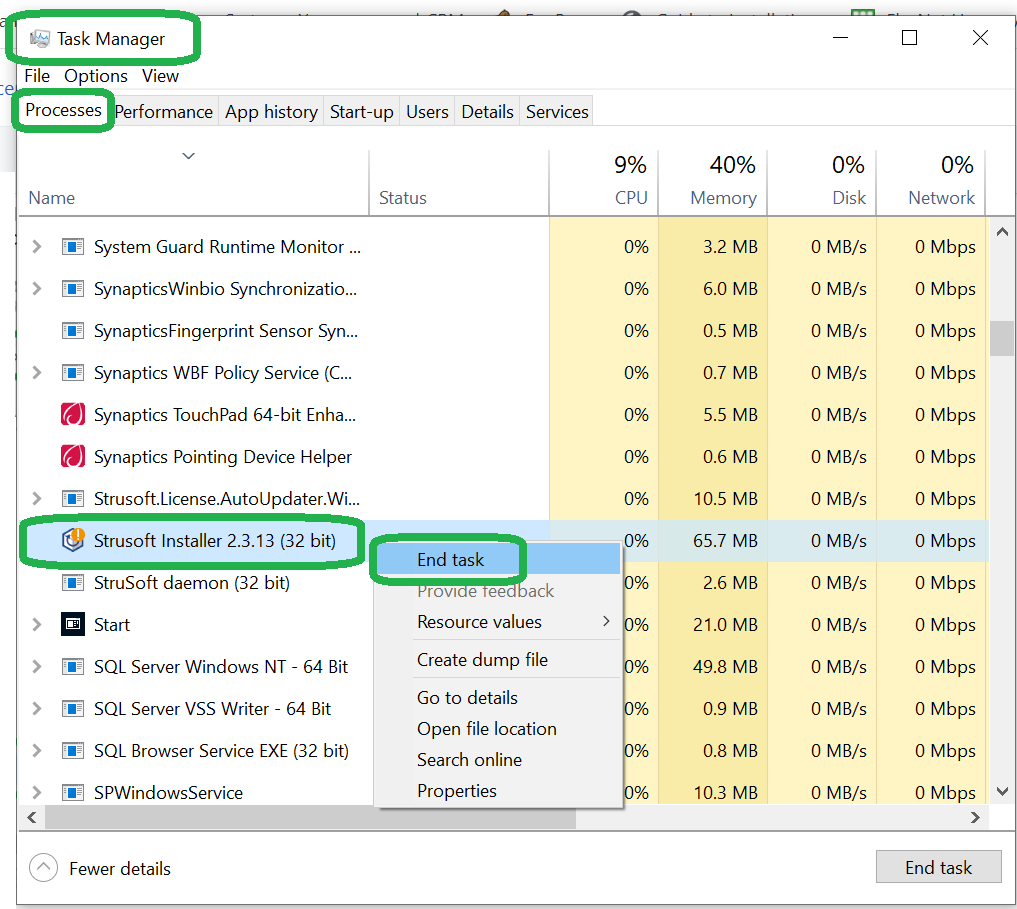
Task: Expand the System Guard Runtime Monitor process
Action: [37, 247]
